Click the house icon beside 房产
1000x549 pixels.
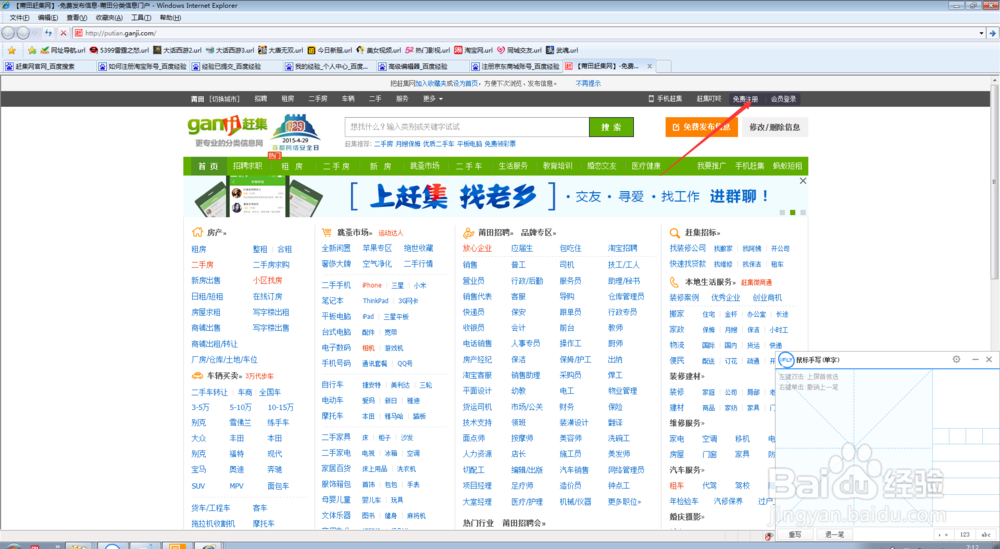pos(197,232)
